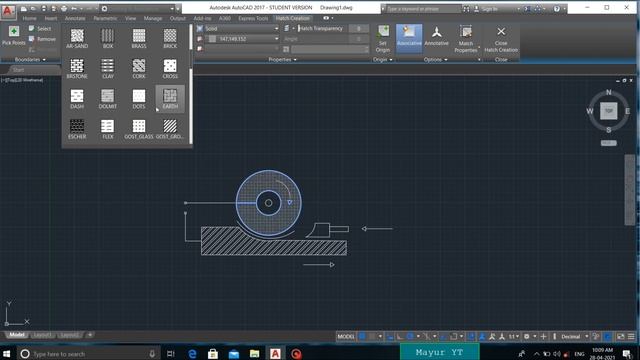The height and width of the screenshot is (360, 640).
Task: Open the Express Tools ribbon tab
Action: coord(253,18)
